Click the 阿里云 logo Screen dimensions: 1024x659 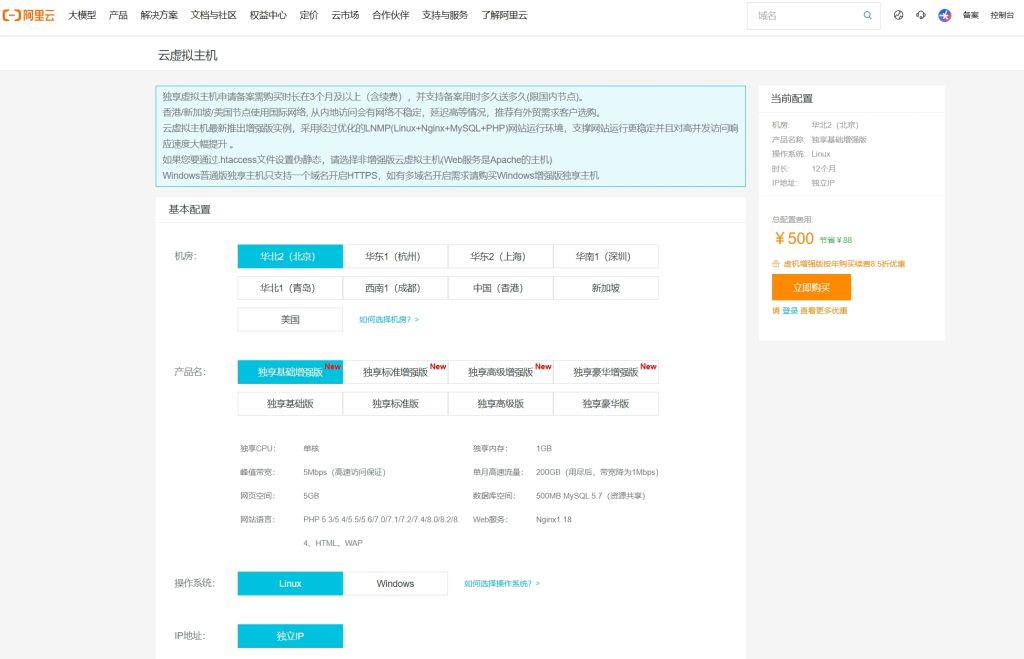click(29, 15)
